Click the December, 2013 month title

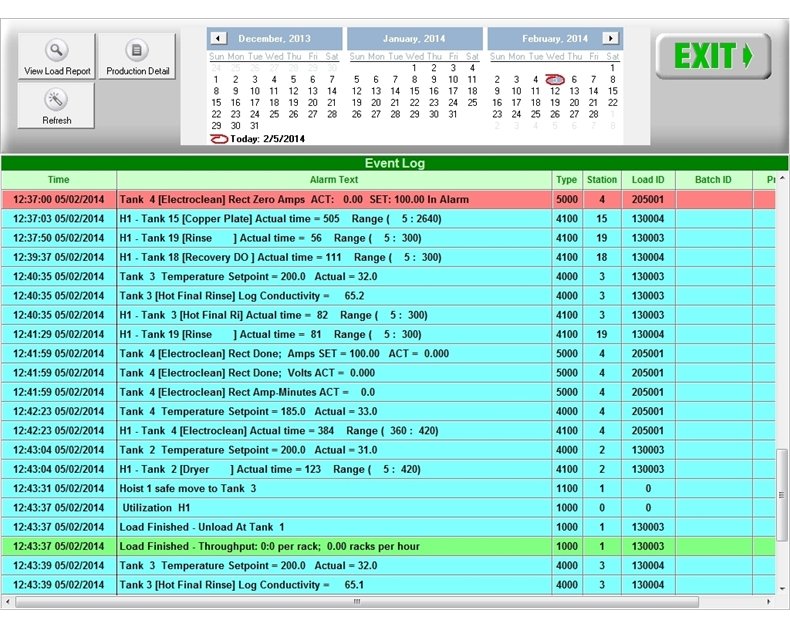(276, 39)
